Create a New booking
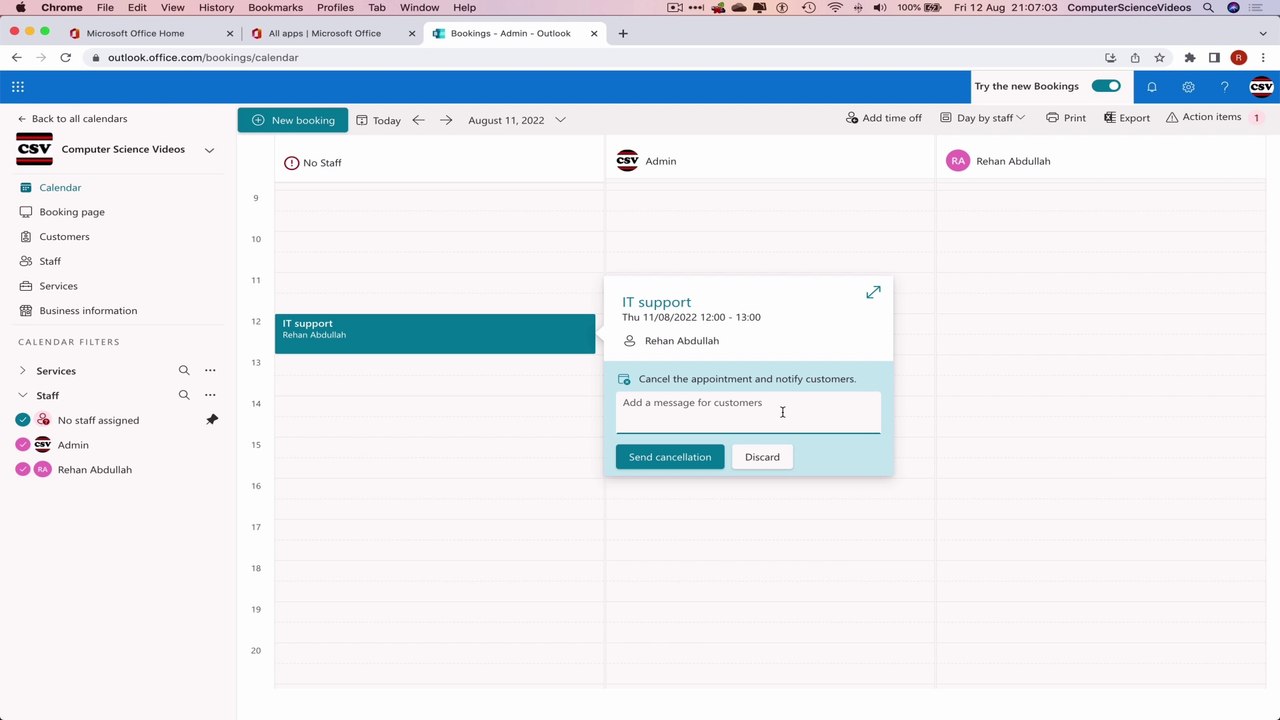 coord(293,120)
